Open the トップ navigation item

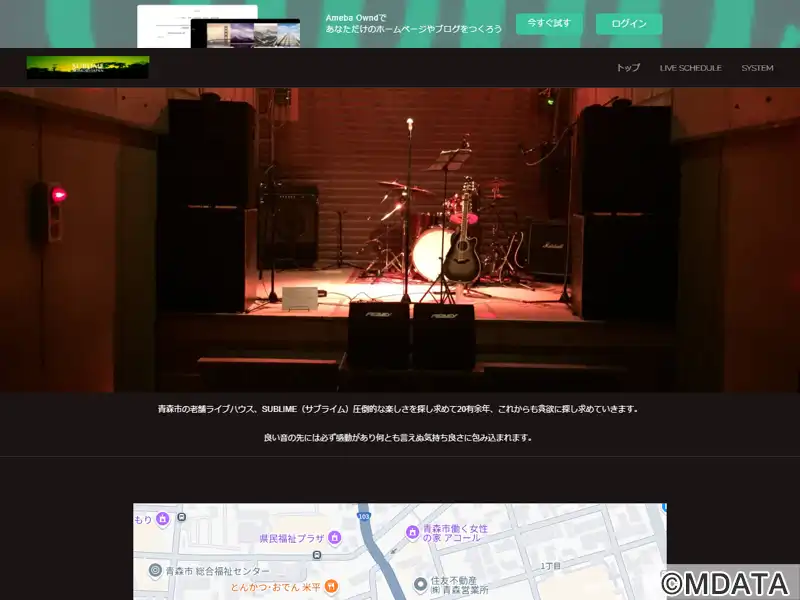tap(628, 68)
